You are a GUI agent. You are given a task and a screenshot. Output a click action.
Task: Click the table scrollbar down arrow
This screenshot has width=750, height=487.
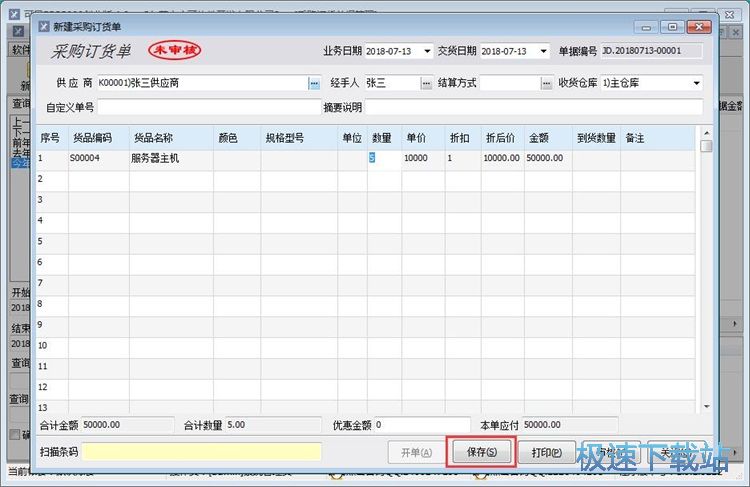coord(706,406)
